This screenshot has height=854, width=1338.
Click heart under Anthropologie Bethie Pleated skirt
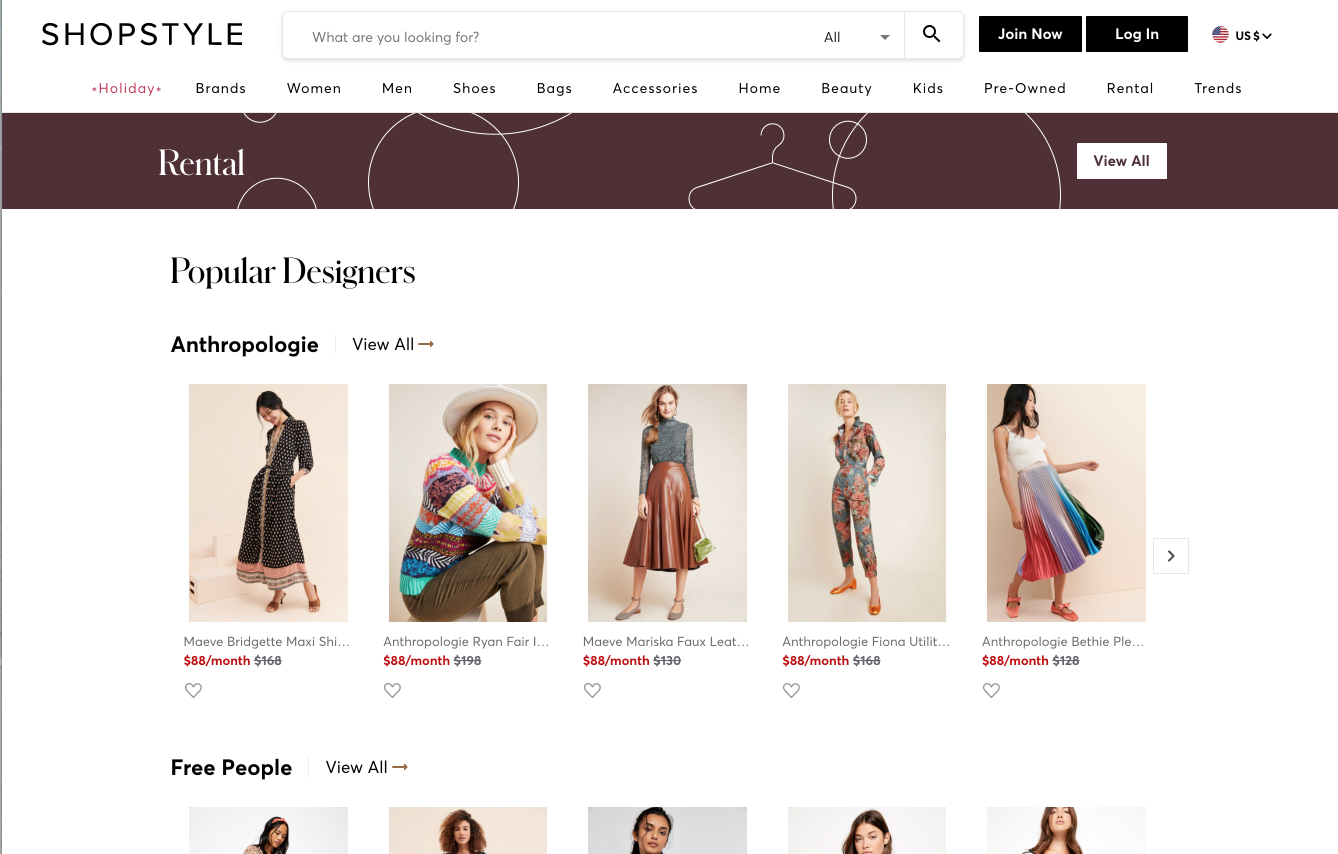(x=991, y=690)
